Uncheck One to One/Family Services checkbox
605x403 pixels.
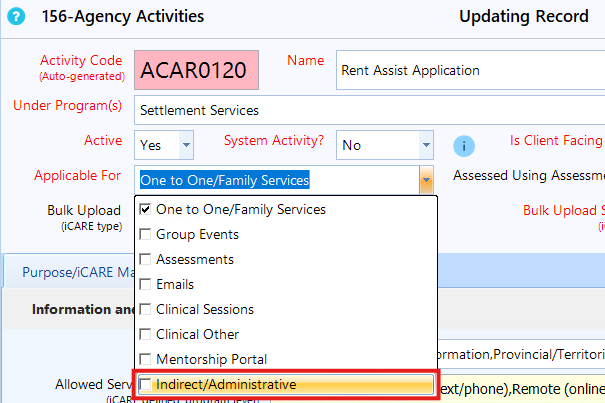pyautogui.click(x=145, y=209)
